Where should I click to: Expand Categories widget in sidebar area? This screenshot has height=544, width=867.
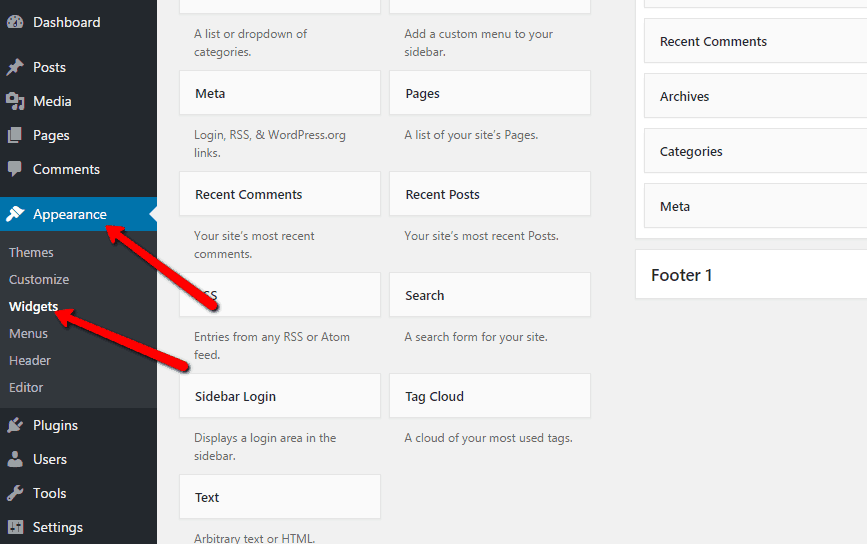tap(755, 151)
